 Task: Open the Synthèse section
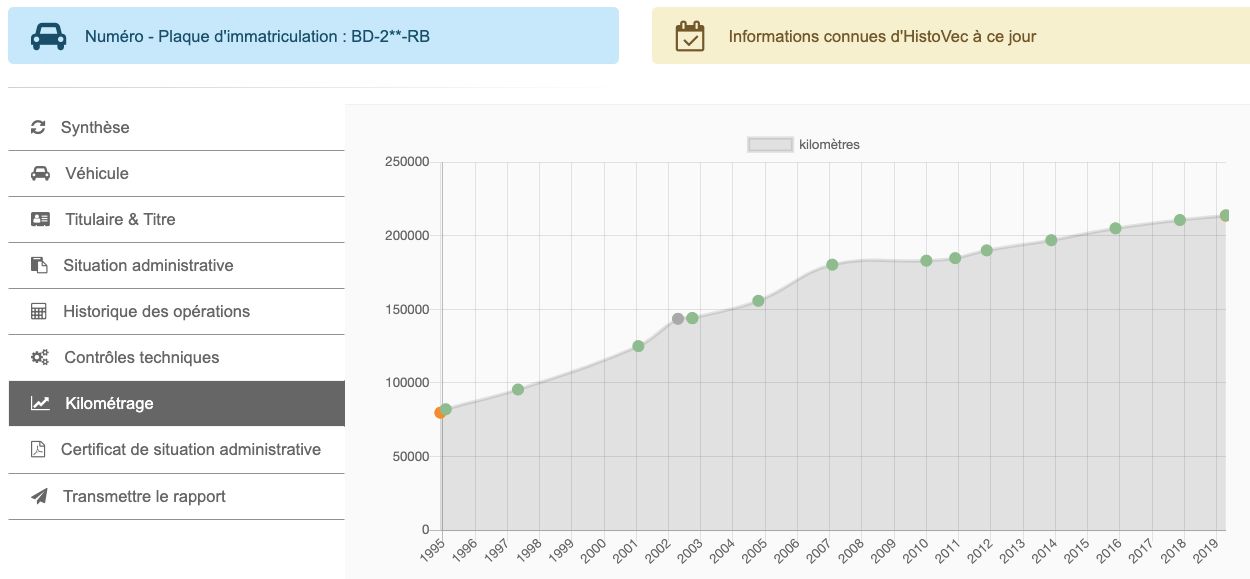(x=95, y=127)
